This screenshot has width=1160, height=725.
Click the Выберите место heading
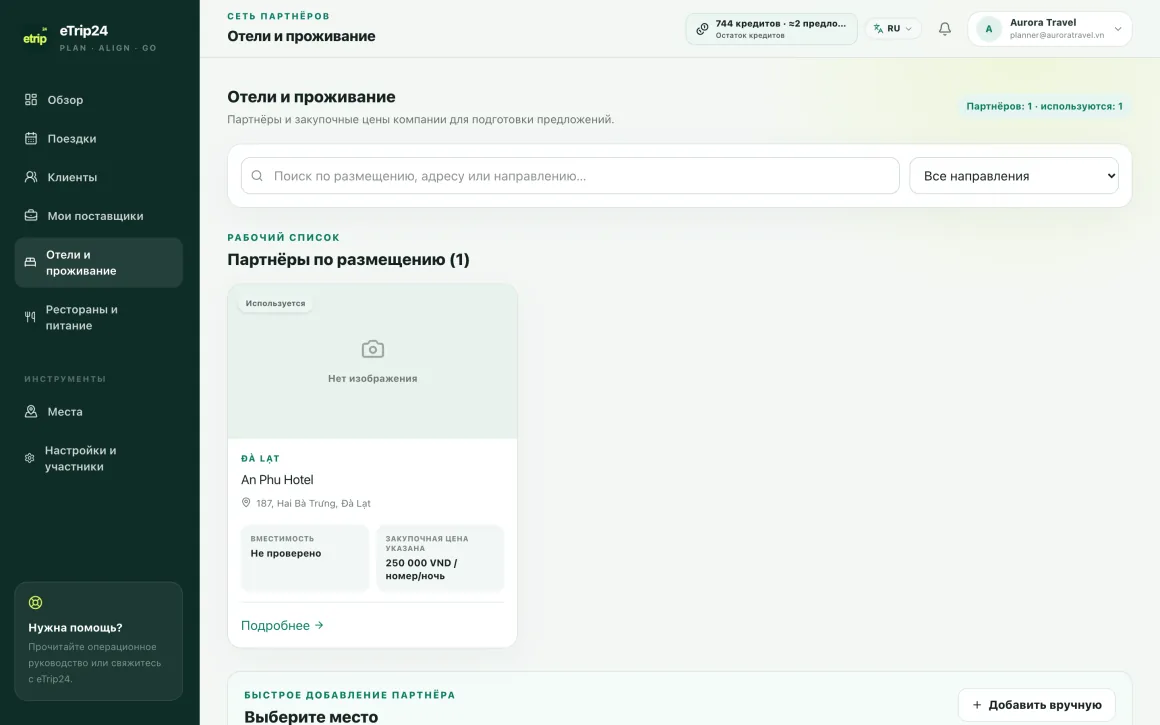click(x=311, y=716)
